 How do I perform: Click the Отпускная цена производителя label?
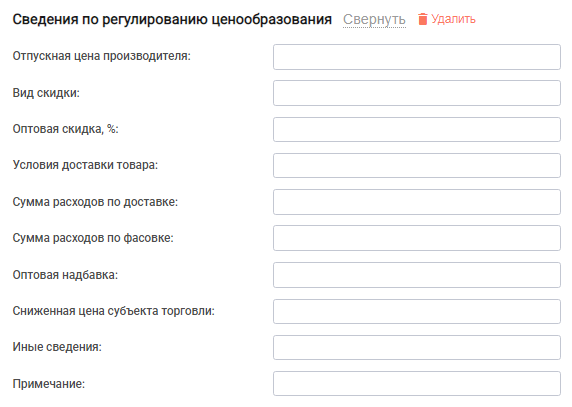point(101,56)
